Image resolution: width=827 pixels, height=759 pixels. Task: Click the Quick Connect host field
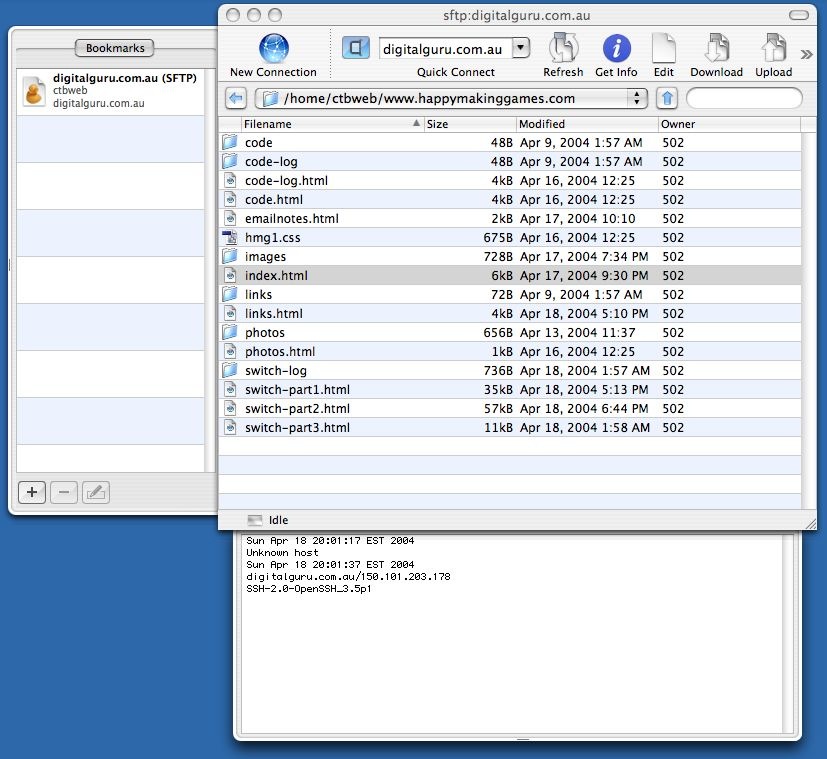[x=445, y=49]
